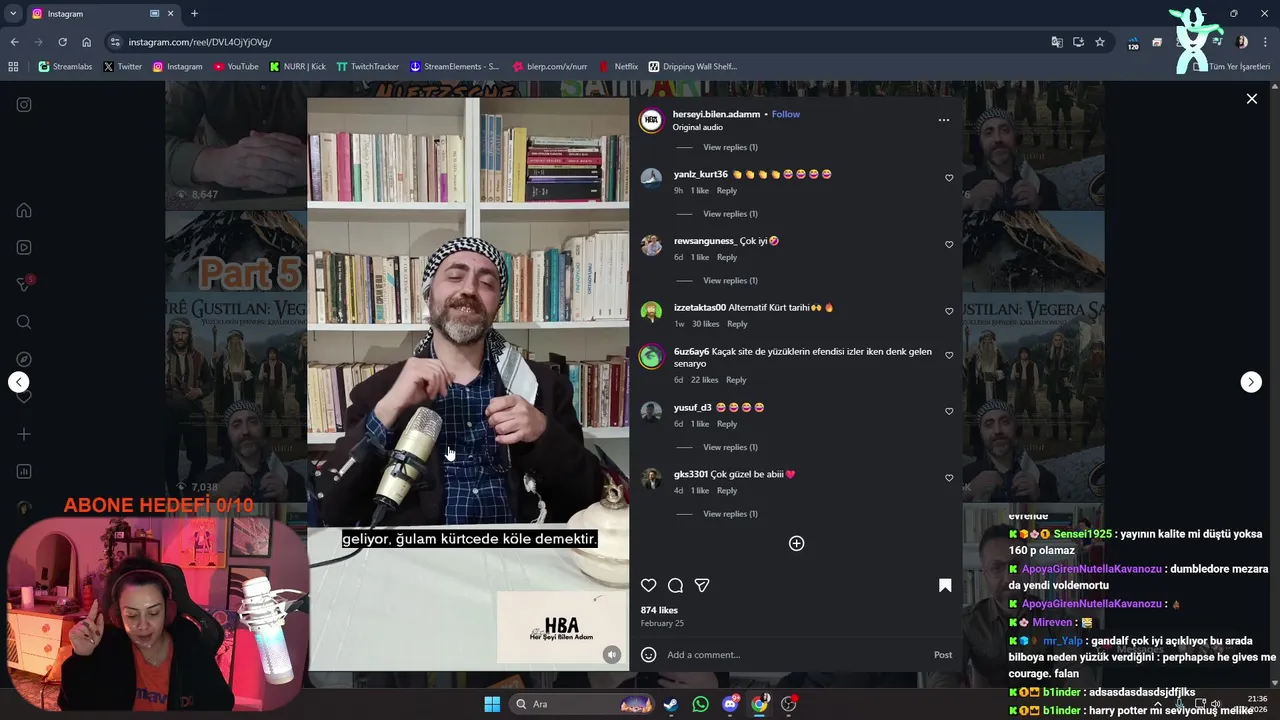The height and width of the screenshot is (720, 1280).
Task: Bookmark this page star icon
Action: coord(1100,42)
